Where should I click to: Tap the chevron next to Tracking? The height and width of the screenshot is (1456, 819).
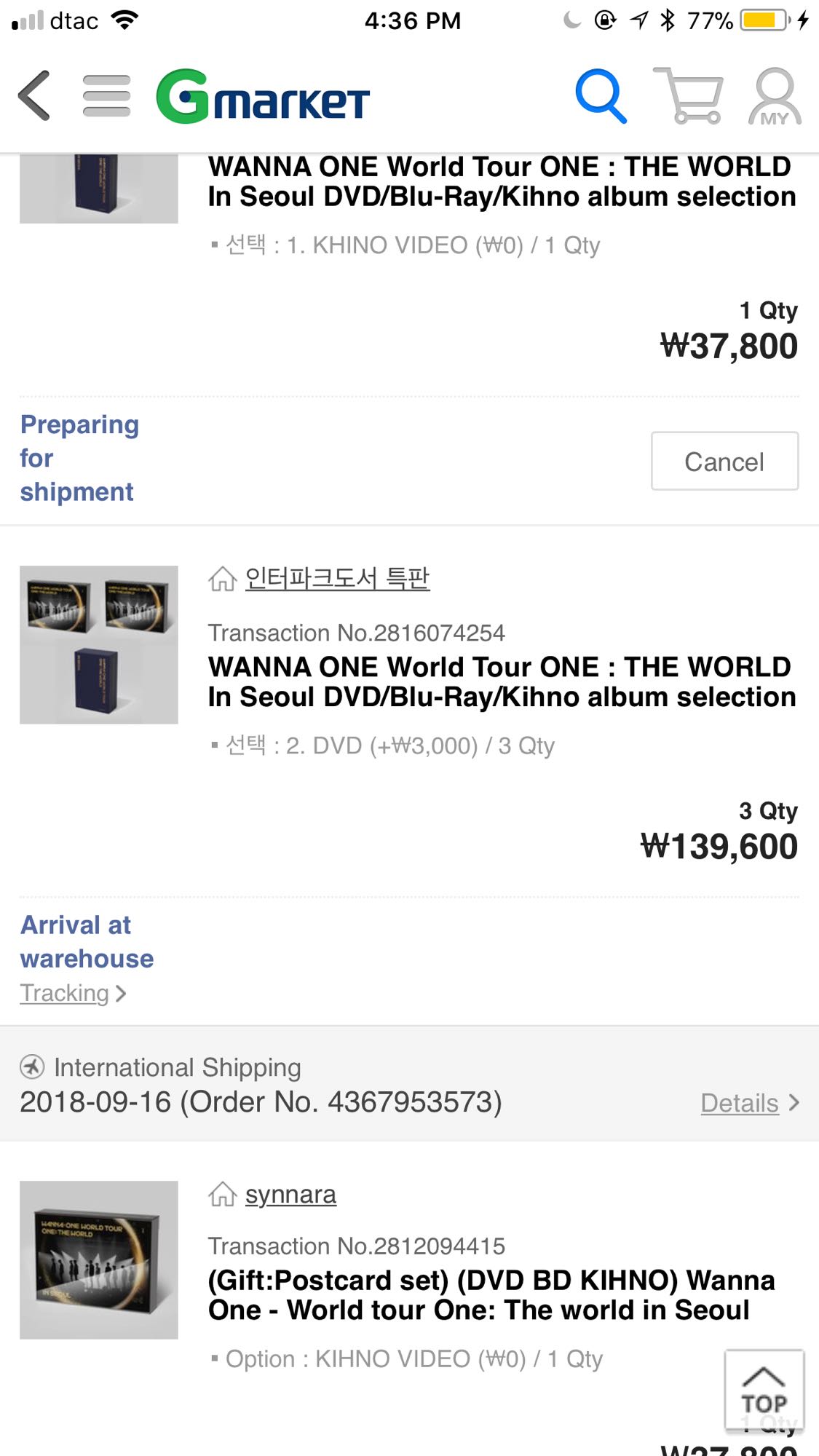(121, 993)
